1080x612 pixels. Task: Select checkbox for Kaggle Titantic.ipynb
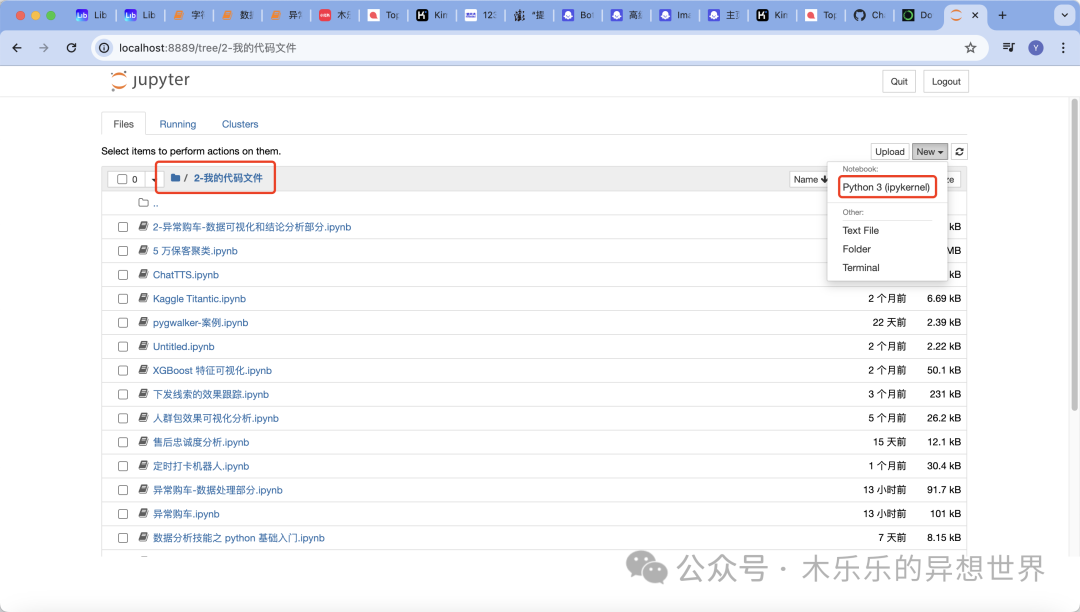pyautogui.click(x=123, y=299)
